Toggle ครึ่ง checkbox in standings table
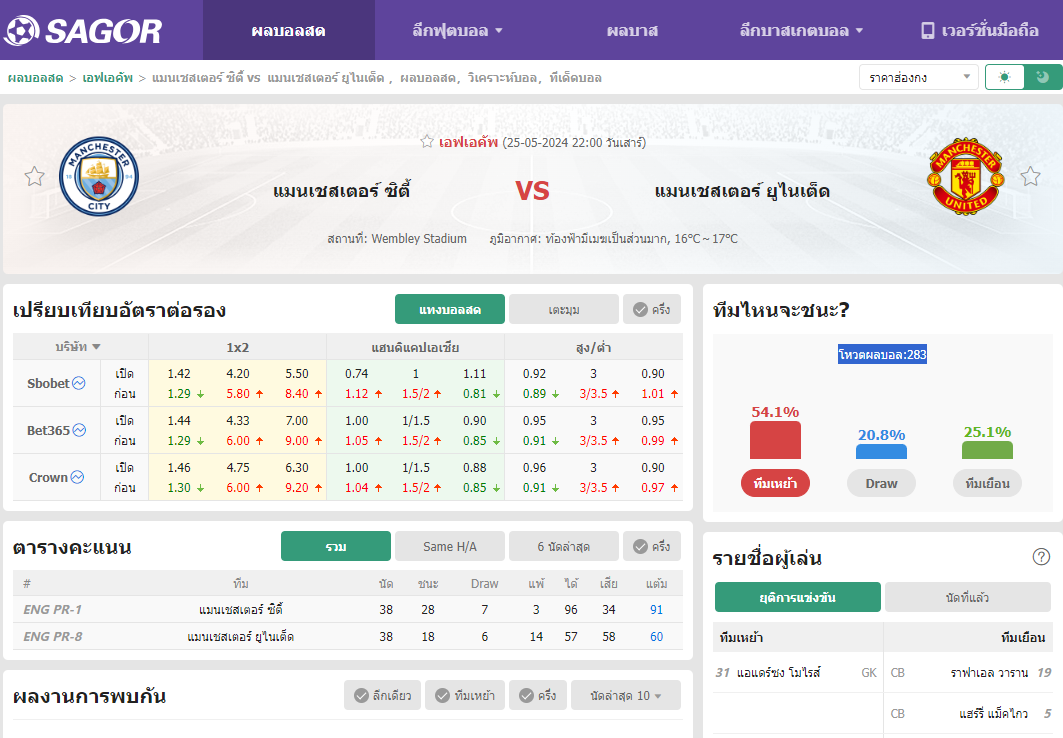 (x=651, y=546)
